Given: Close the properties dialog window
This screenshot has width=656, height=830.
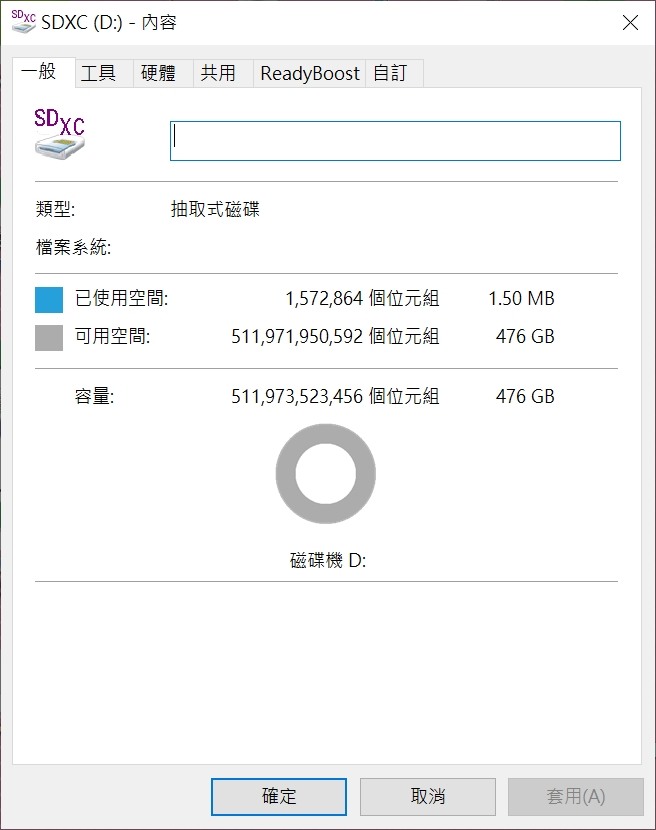Looking at the screenshot, I should (630, 23).
